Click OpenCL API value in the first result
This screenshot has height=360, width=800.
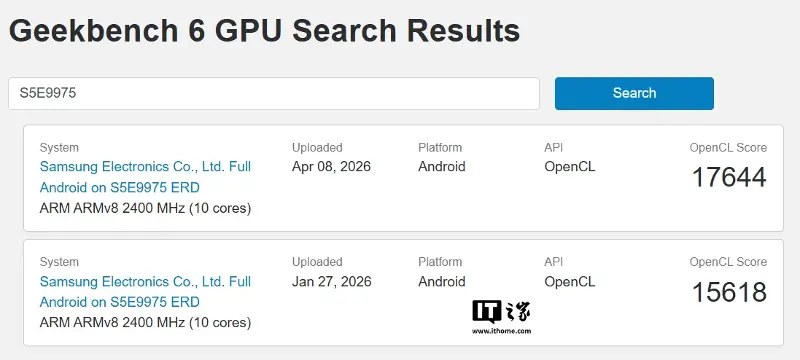point(569,167)
